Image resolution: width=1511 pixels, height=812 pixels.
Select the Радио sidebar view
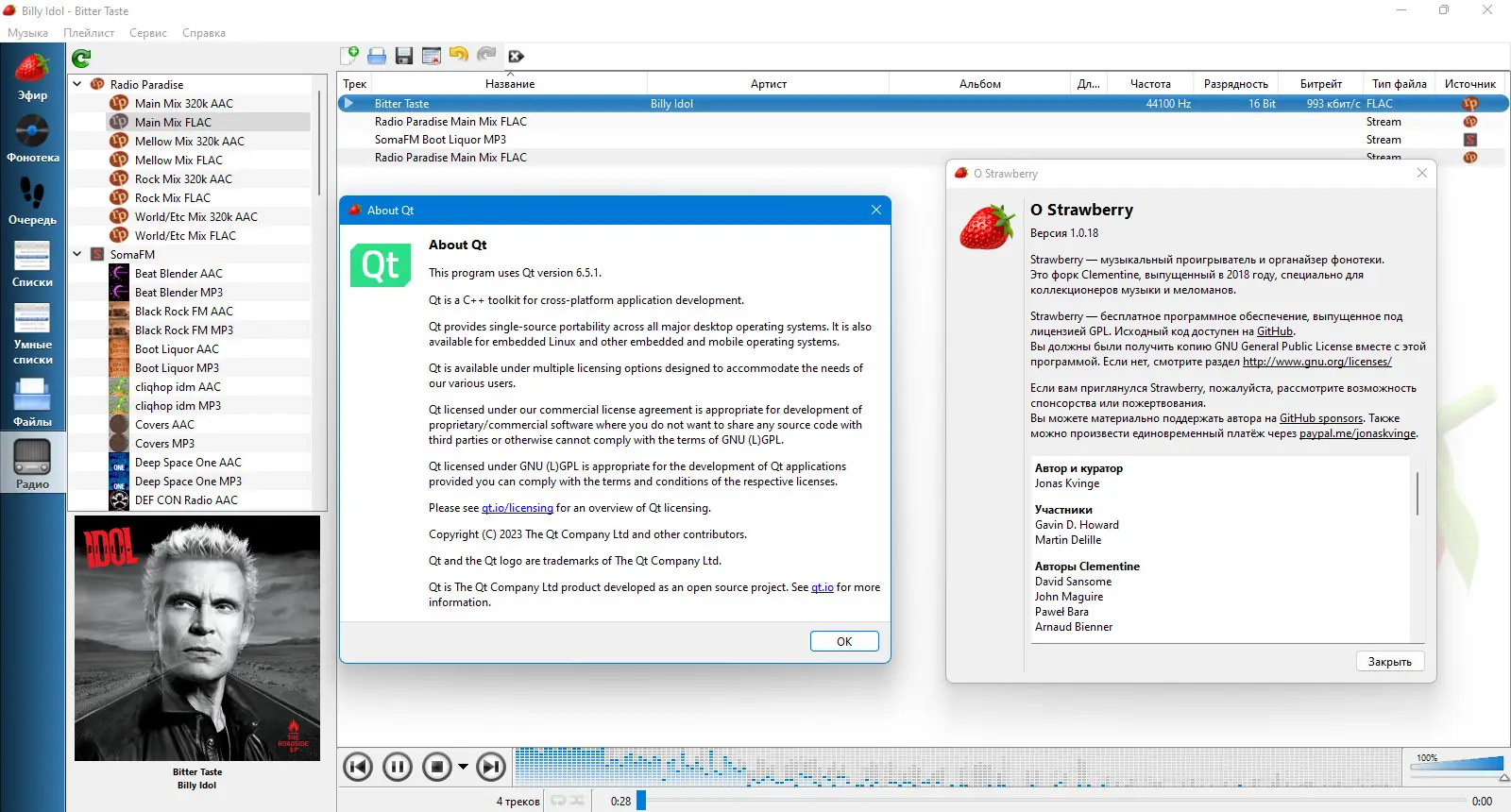point(32,464)
